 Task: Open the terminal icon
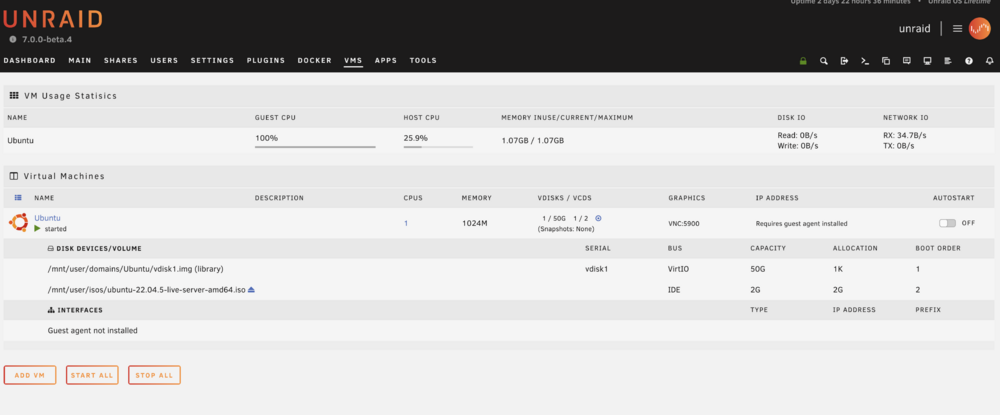[865, 61]
